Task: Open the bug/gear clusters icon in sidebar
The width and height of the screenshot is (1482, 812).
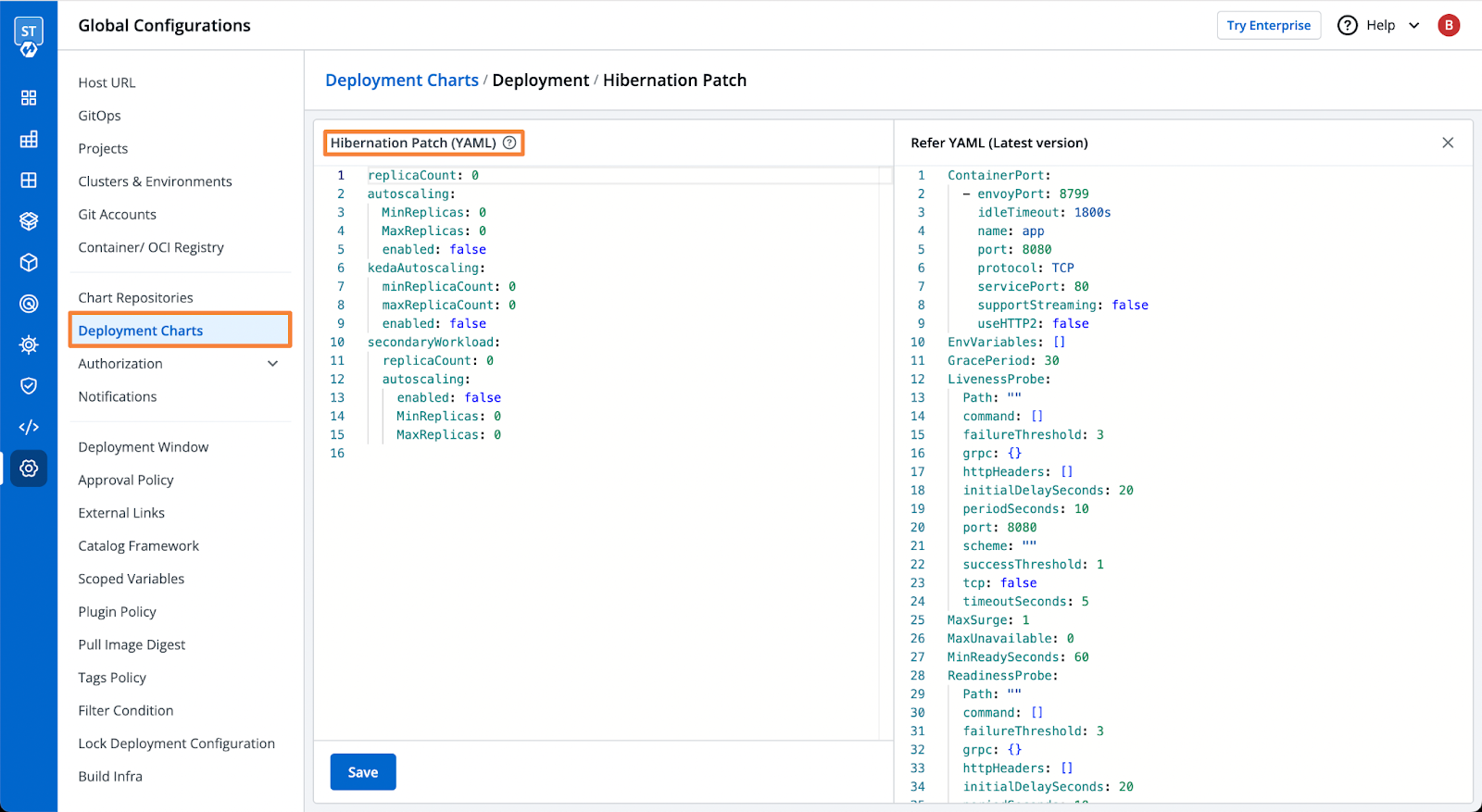Action: 29,345
